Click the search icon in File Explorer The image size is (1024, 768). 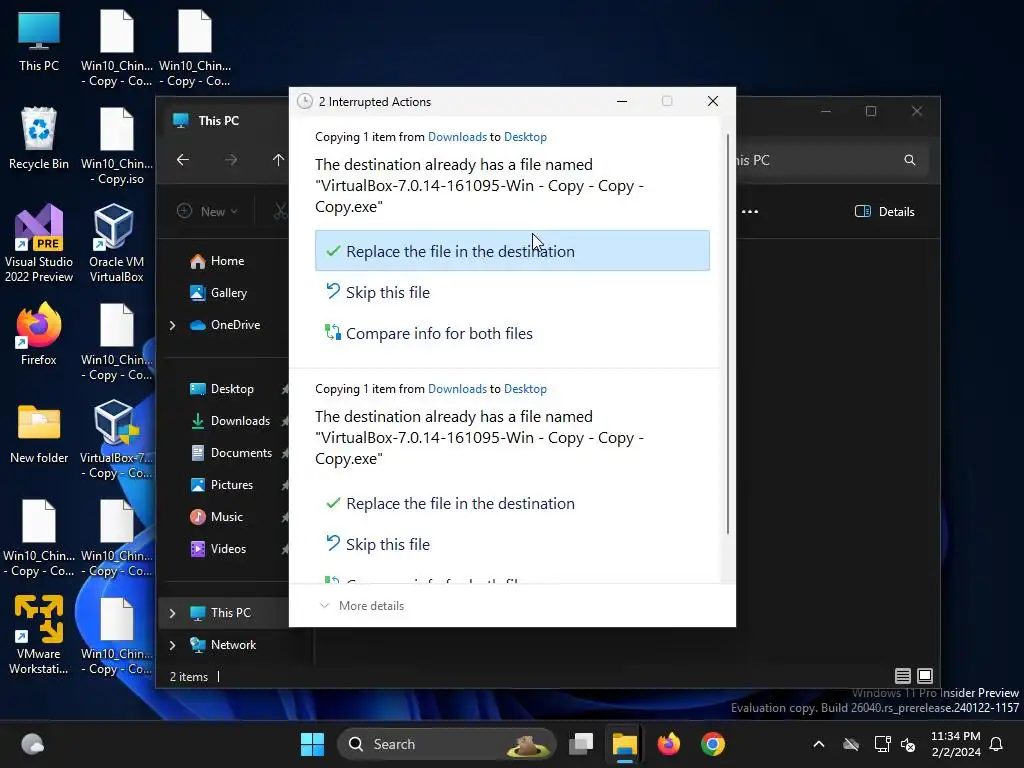(x=910, y=160)
